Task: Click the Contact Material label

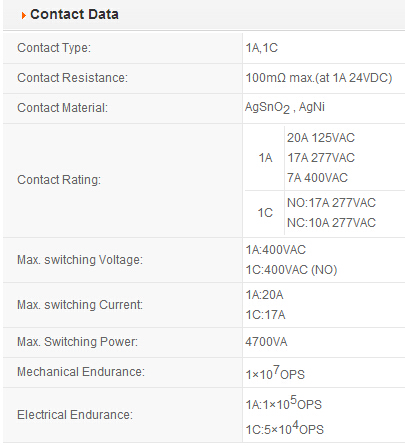Action: point(63,108)
